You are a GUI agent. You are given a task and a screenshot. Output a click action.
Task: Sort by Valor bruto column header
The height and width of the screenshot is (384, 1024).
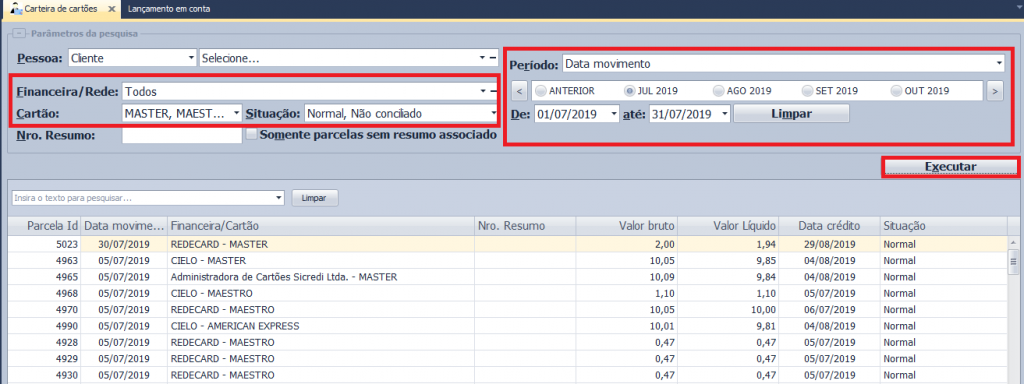pos(626,226)
